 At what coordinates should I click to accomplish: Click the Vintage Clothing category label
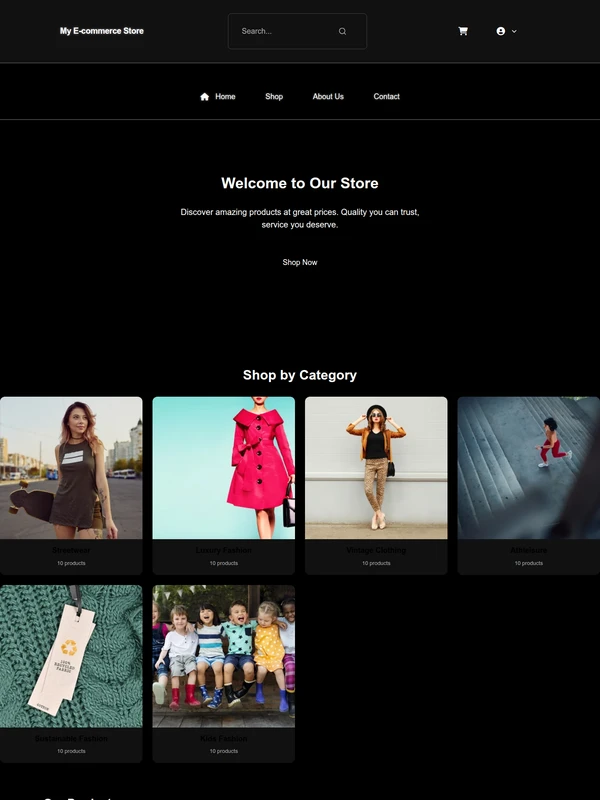coord(376,550)
